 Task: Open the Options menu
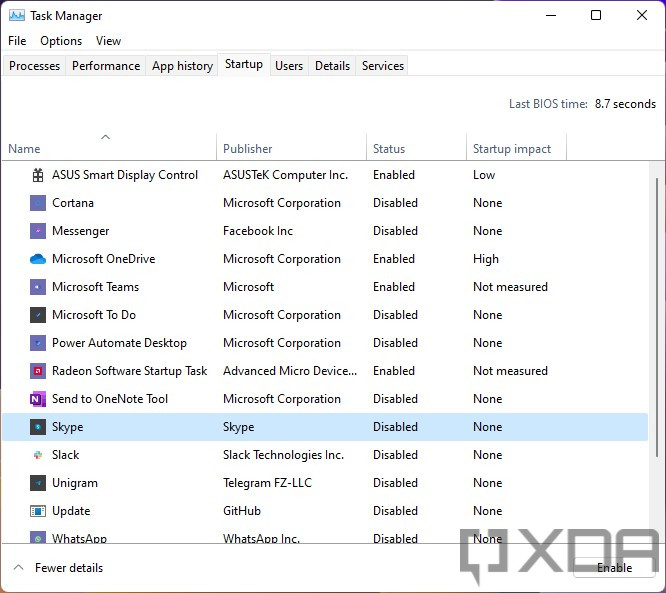61,41
